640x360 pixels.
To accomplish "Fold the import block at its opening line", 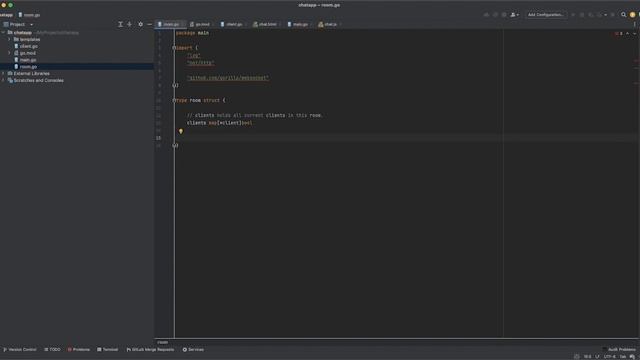I will click(174, 48).
